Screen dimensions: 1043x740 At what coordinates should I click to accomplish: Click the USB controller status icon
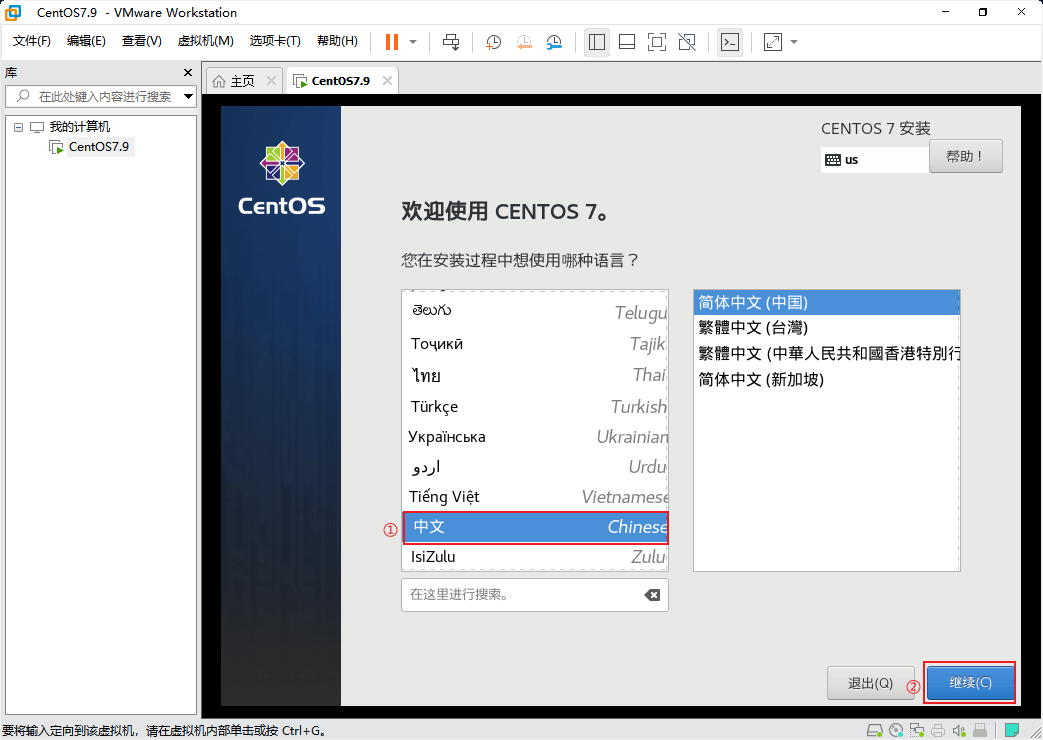[x=979, y=731]
